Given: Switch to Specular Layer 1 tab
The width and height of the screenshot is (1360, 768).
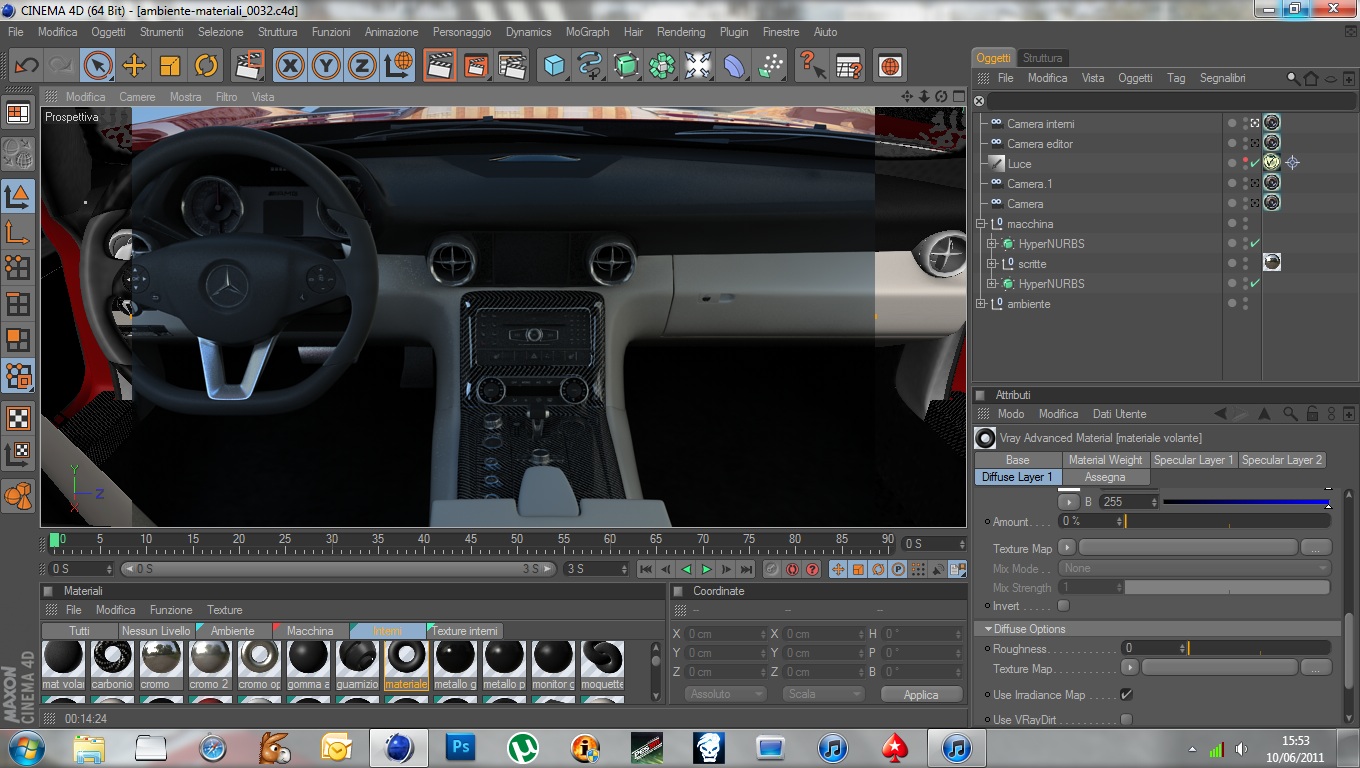Looking at the screenshot, I should (x=1193, y=460).
